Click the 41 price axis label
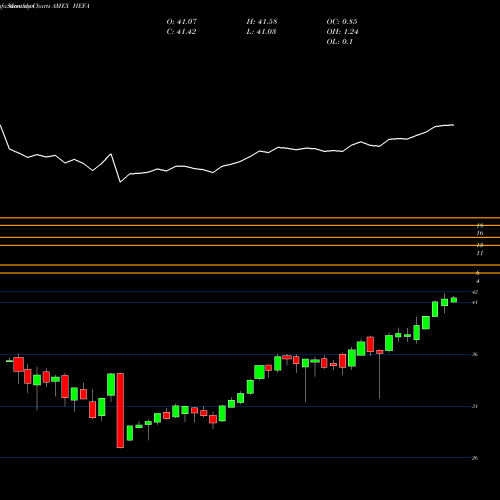Image resolution: width=500 pixels, height=500 pixels. [x=475, y=302]
